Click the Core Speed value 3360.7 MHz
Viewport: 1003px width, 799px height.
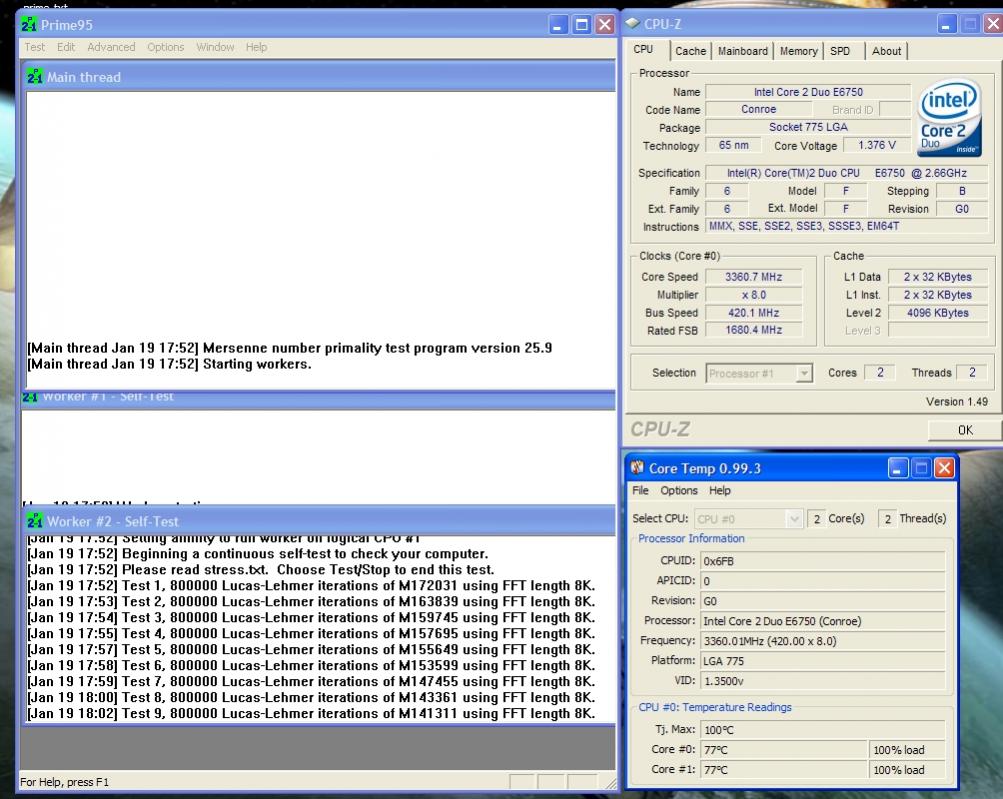(754, 276)
